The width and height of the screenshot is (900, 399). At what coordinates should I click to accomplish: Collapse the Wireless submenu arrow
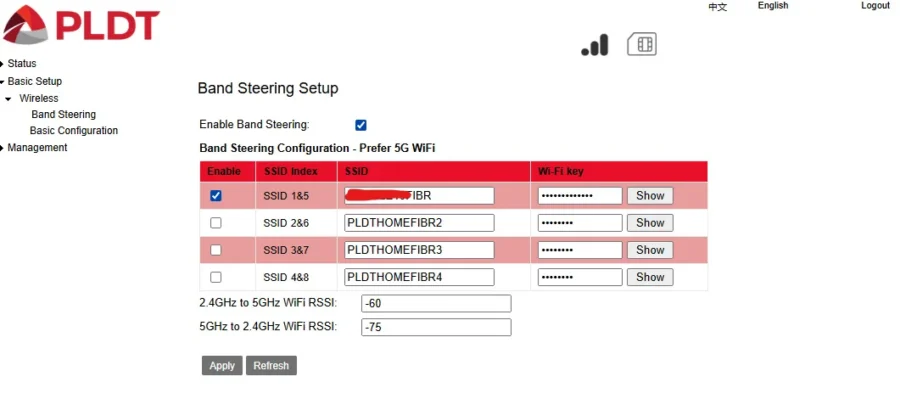coord(8,99)
